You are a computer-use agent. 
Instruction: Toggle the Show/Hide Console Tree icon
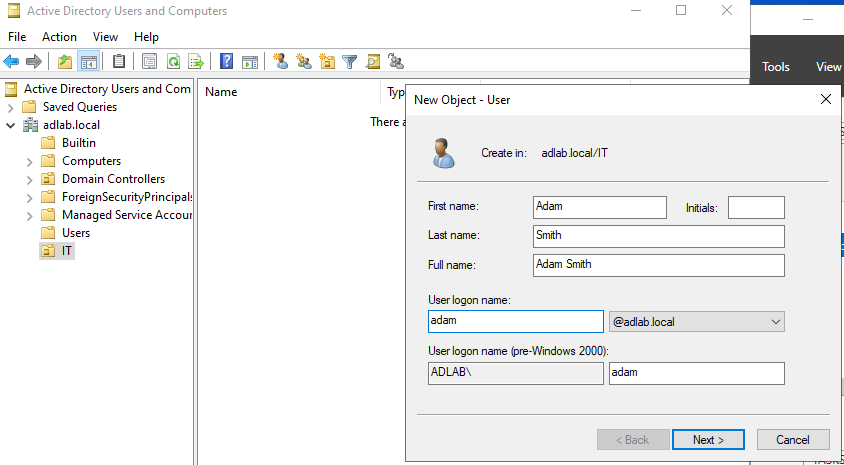pos(88,61)
